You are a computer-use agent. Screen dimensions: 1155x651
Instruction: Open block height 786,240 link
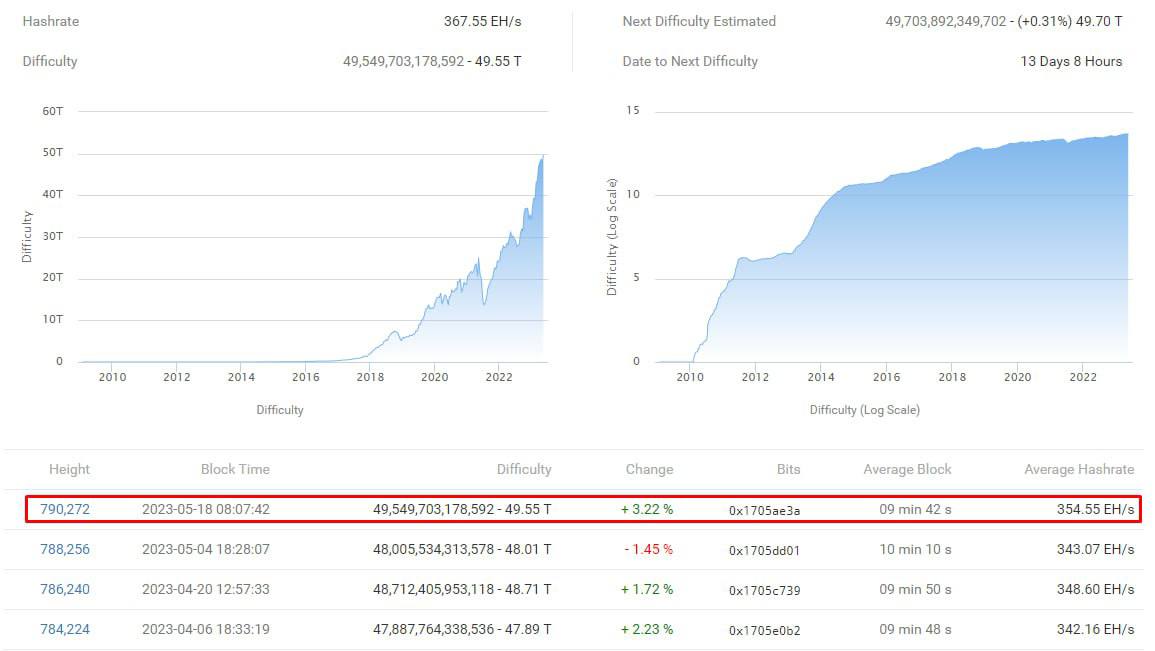click(x=65, y=589)
